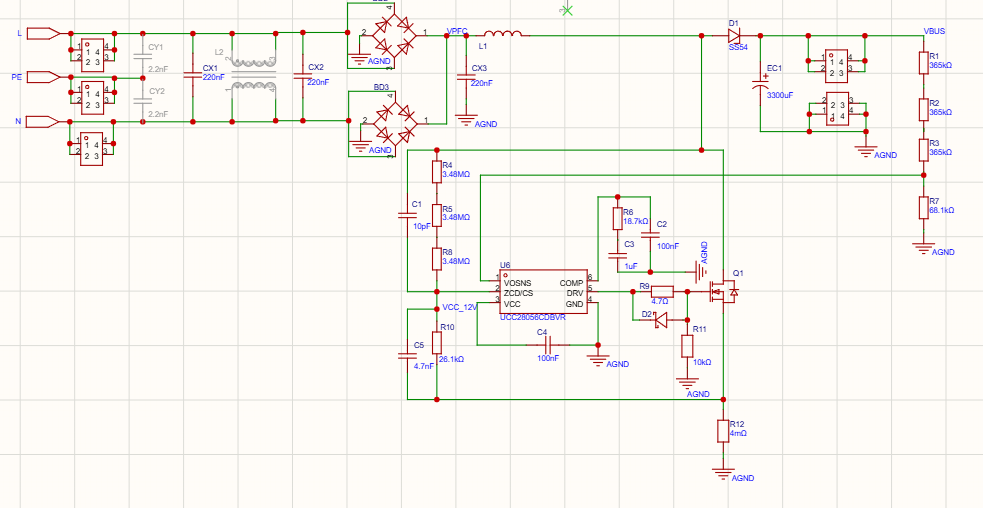Click the R7 68.1kΩ resistor
The width and height of the screenshot is (983, 508).
click(923, 207)
